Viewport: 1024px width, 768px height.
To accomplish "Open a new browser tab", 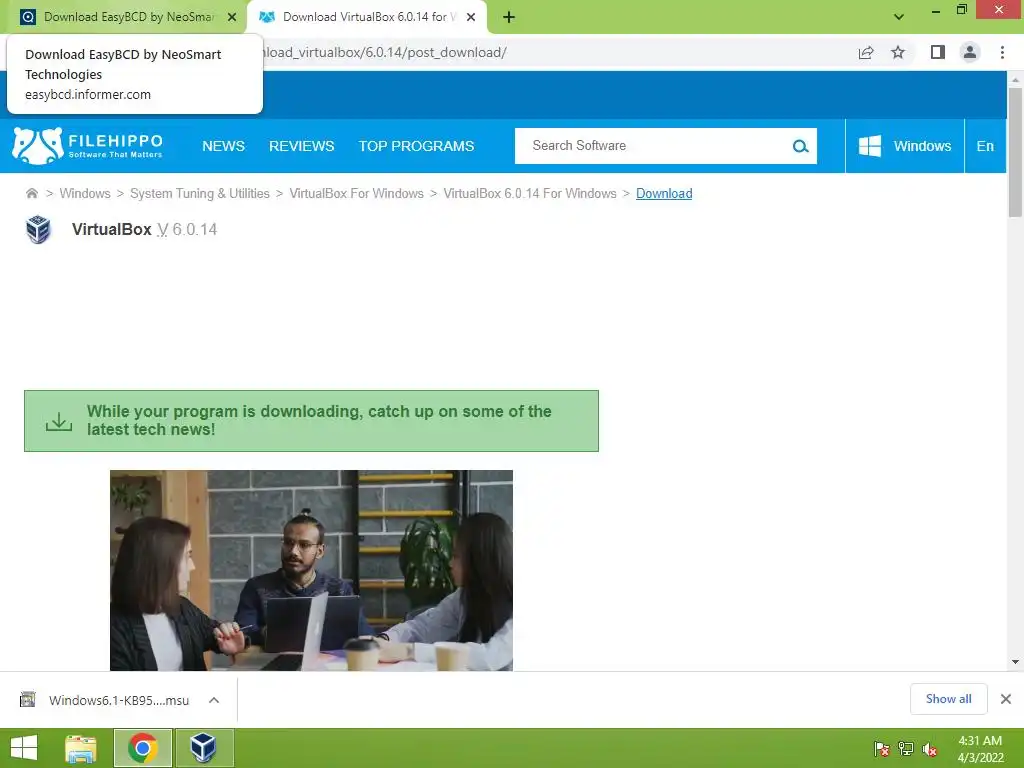I will [x=509, y=18].
